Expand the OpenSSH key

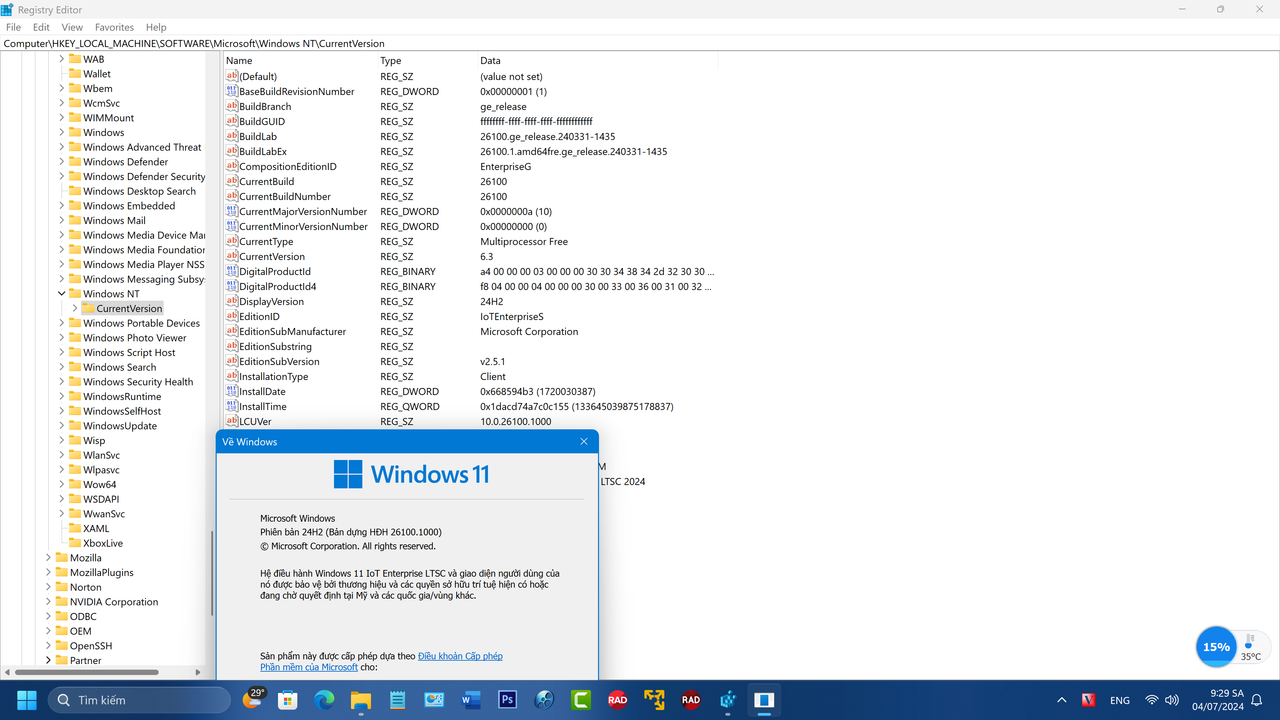click(48, 646)
